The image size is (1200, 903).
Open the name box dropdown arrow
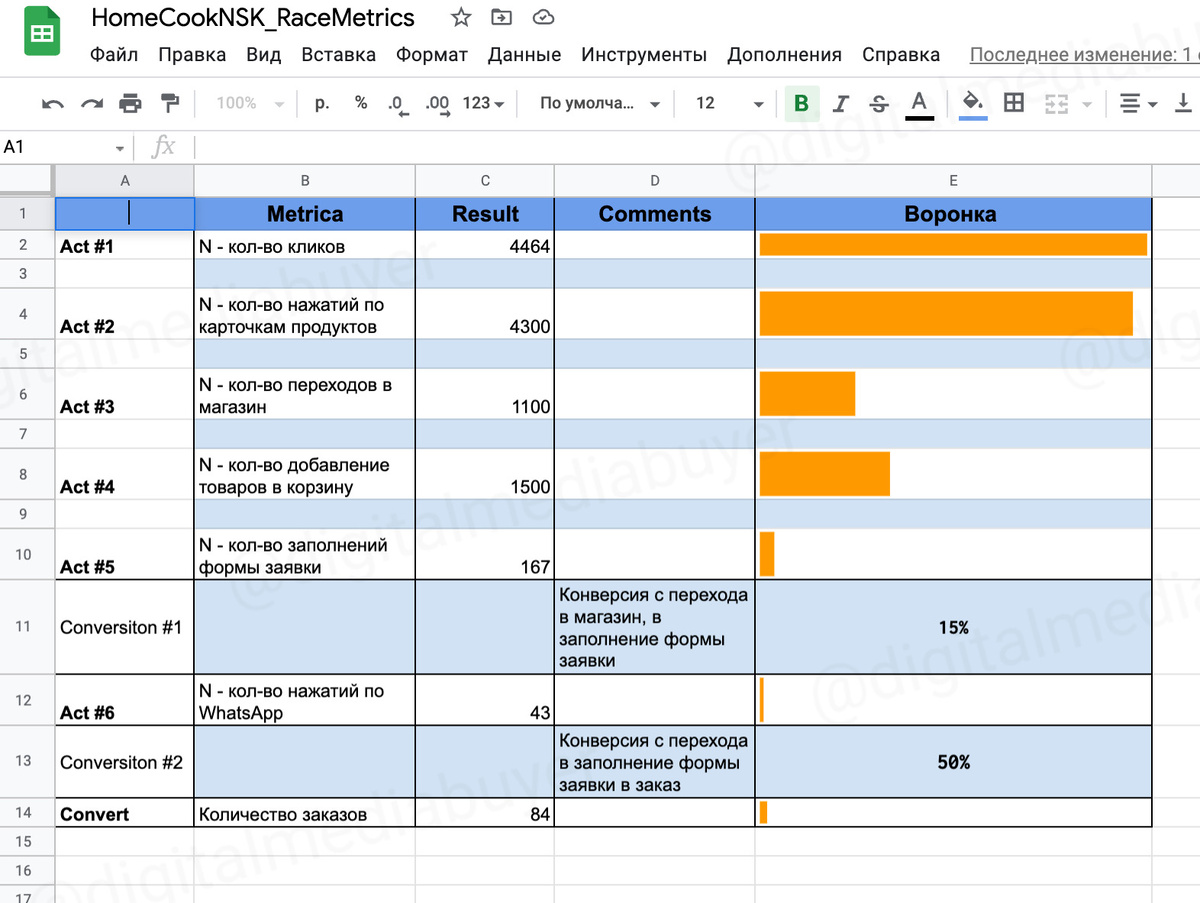(x=120, y=148)
